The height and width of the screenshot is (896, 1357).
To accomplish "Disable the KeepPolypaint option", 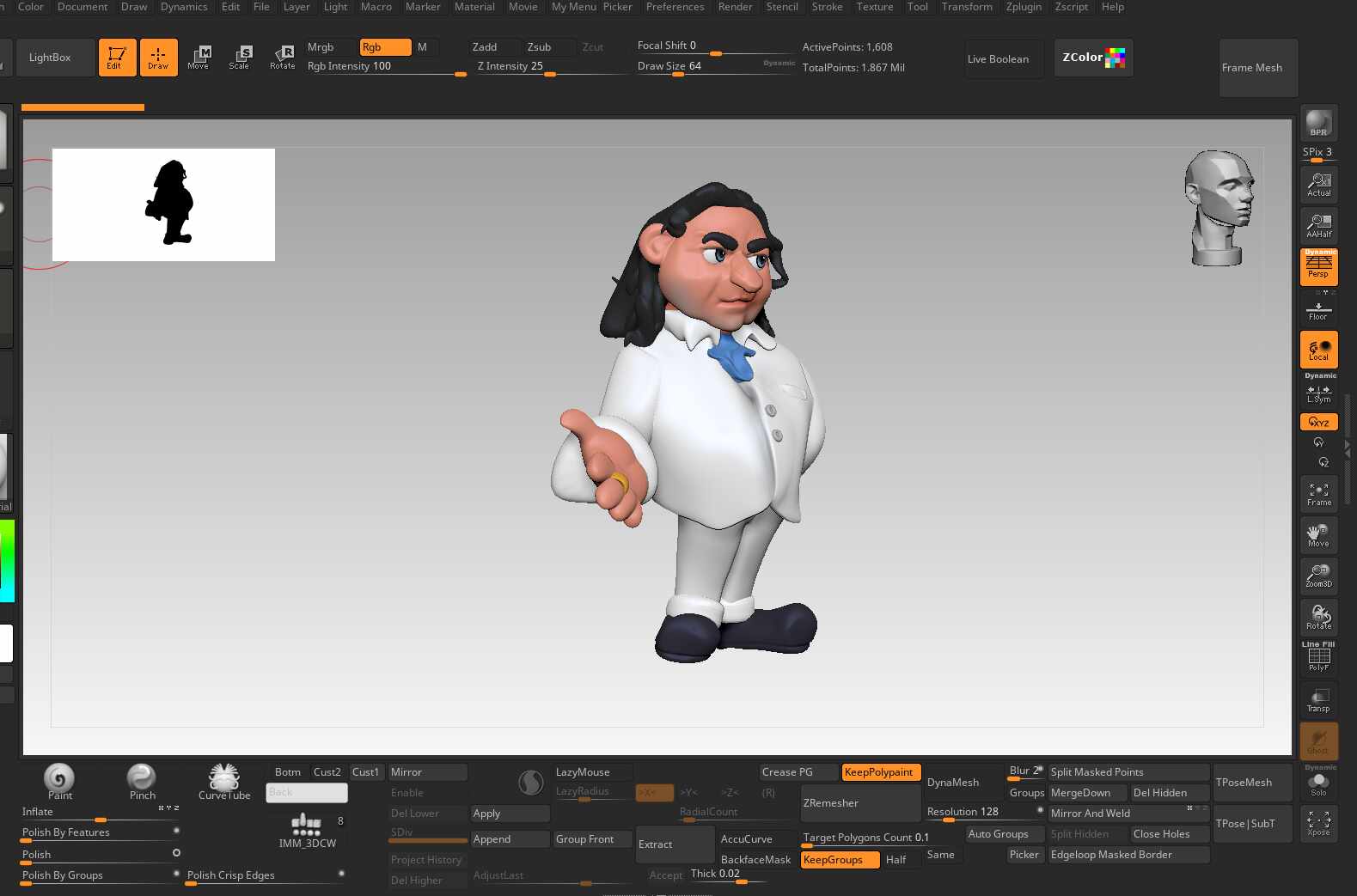I will [880, 772].
